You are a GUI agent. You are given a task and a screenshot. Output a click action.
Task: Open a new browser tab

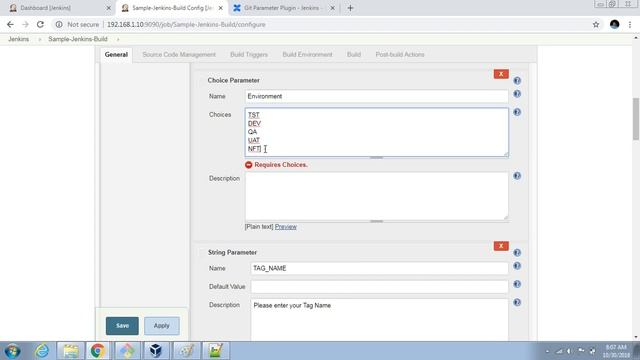350,8
